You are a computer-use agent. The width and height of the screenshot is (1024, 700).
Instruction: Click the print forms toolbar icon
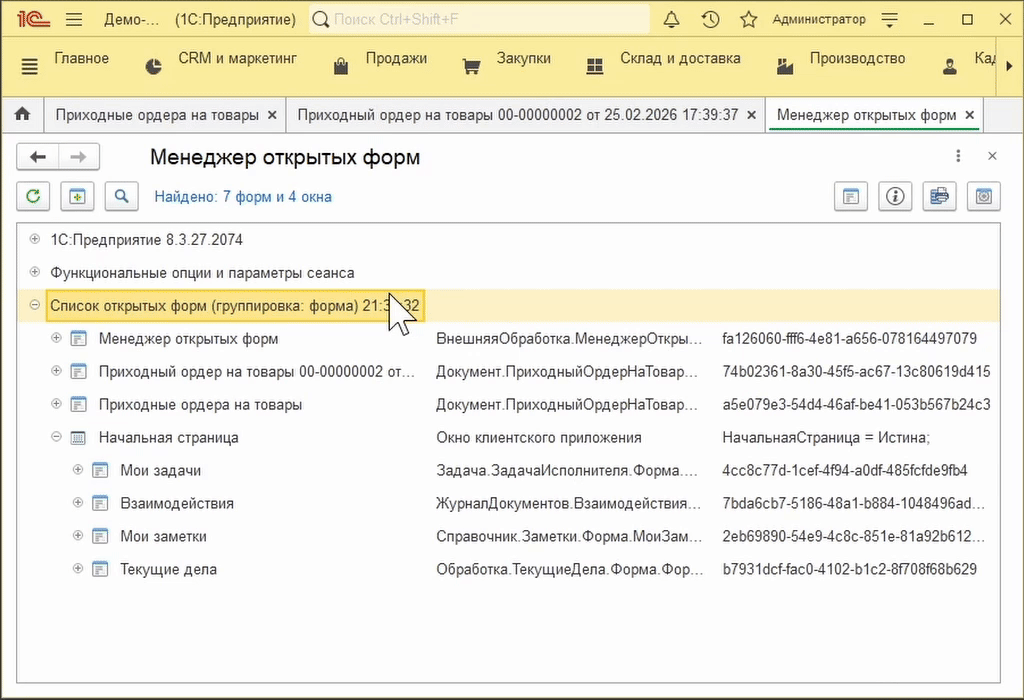[940, 196]
